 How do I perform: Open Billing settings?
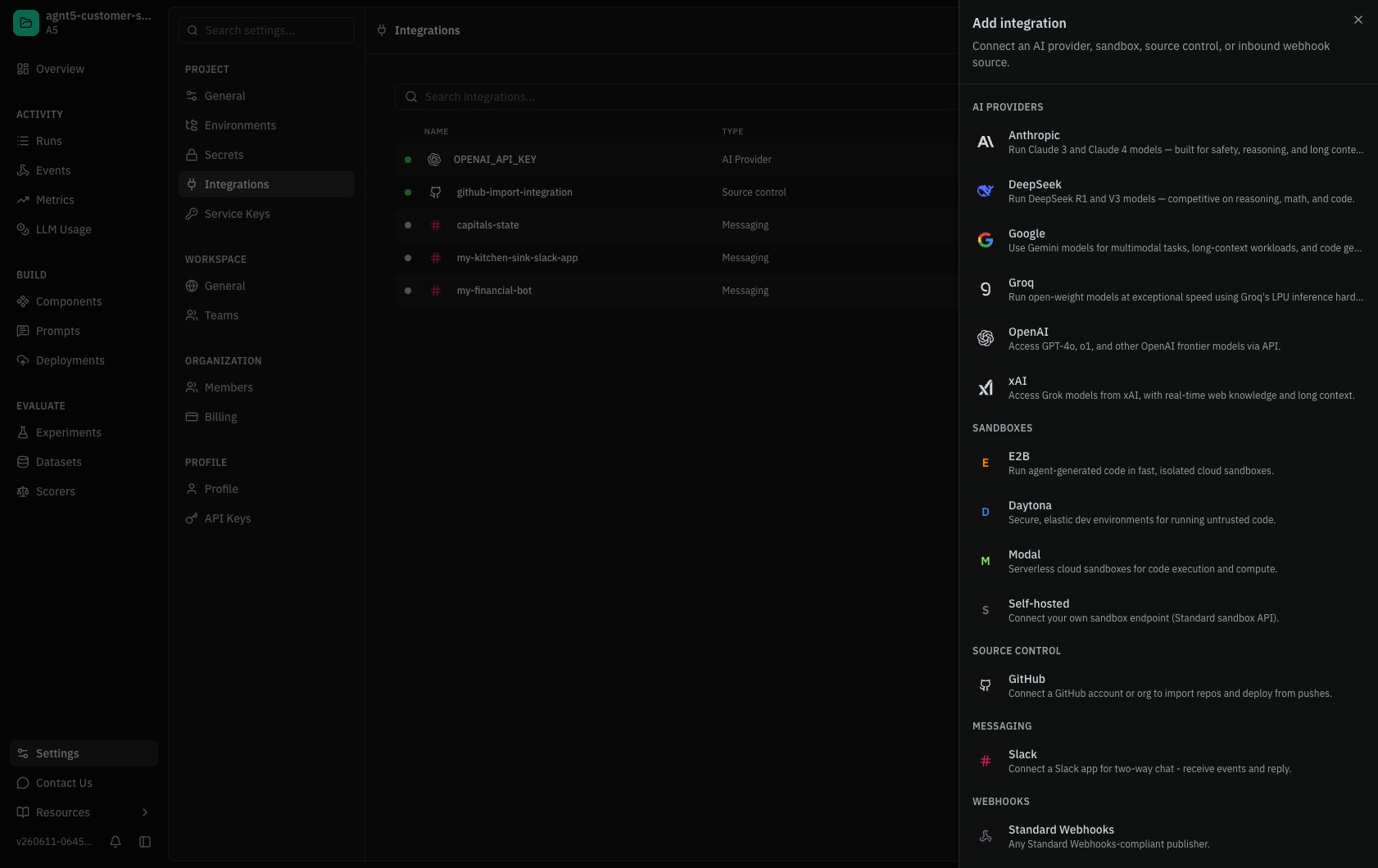tap(266, 417)
